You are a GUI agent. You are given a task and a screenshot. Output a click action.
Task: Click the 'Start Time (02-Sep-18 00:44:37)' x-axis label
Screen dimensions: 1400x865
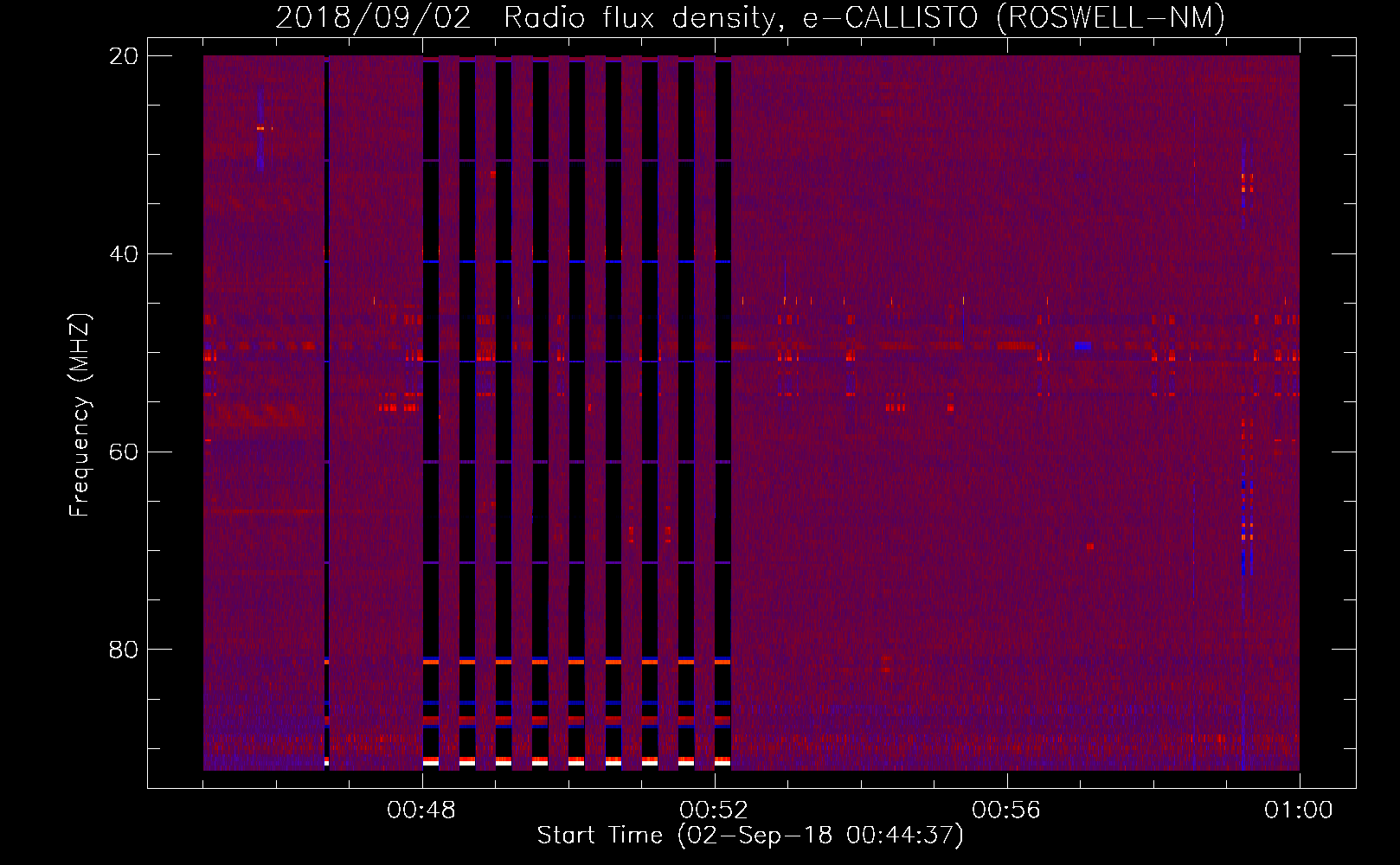[x=750, y=836]
